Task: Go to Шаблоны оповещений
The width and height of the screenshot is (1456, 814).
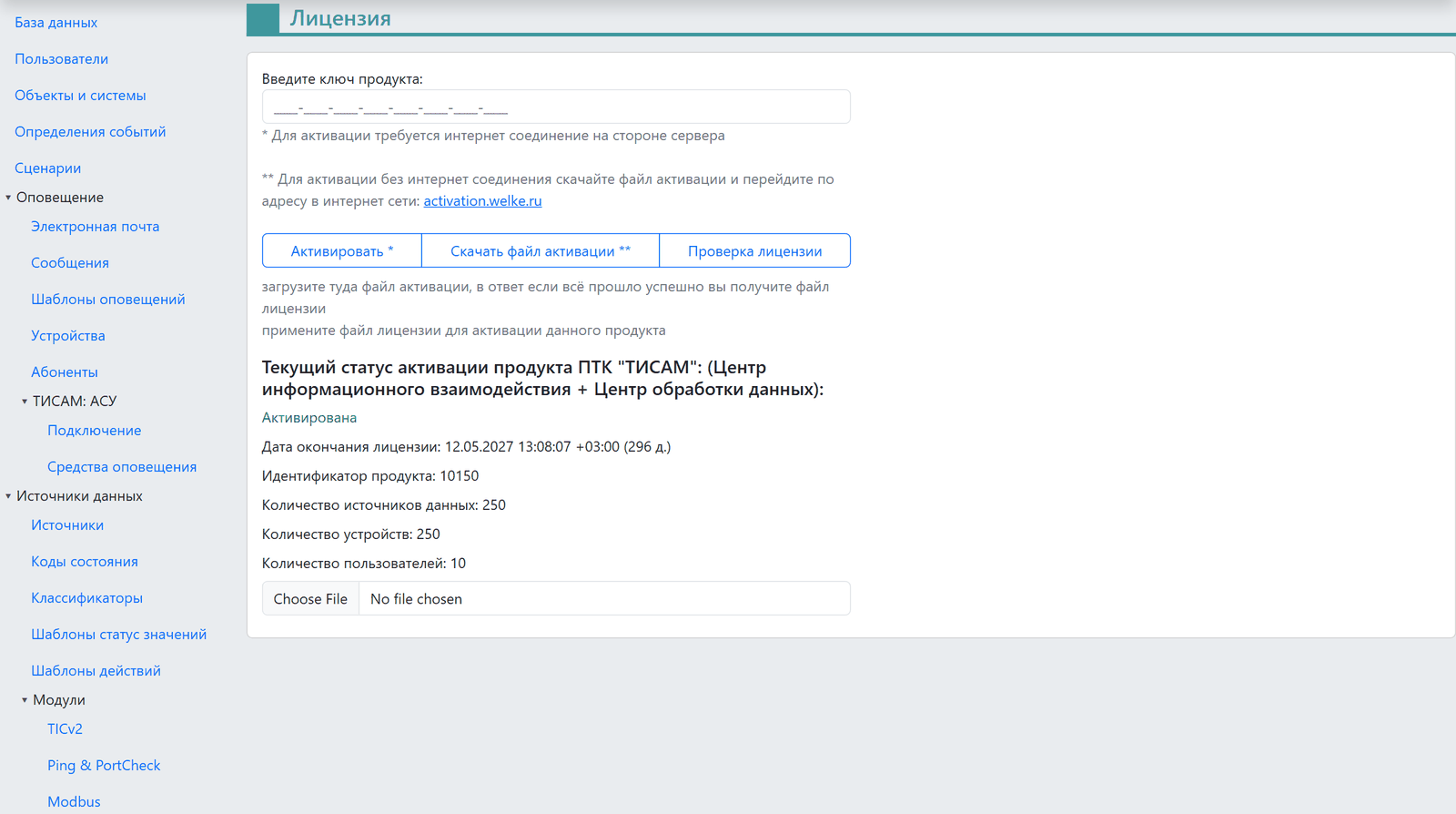Action: tap(107, 300)
